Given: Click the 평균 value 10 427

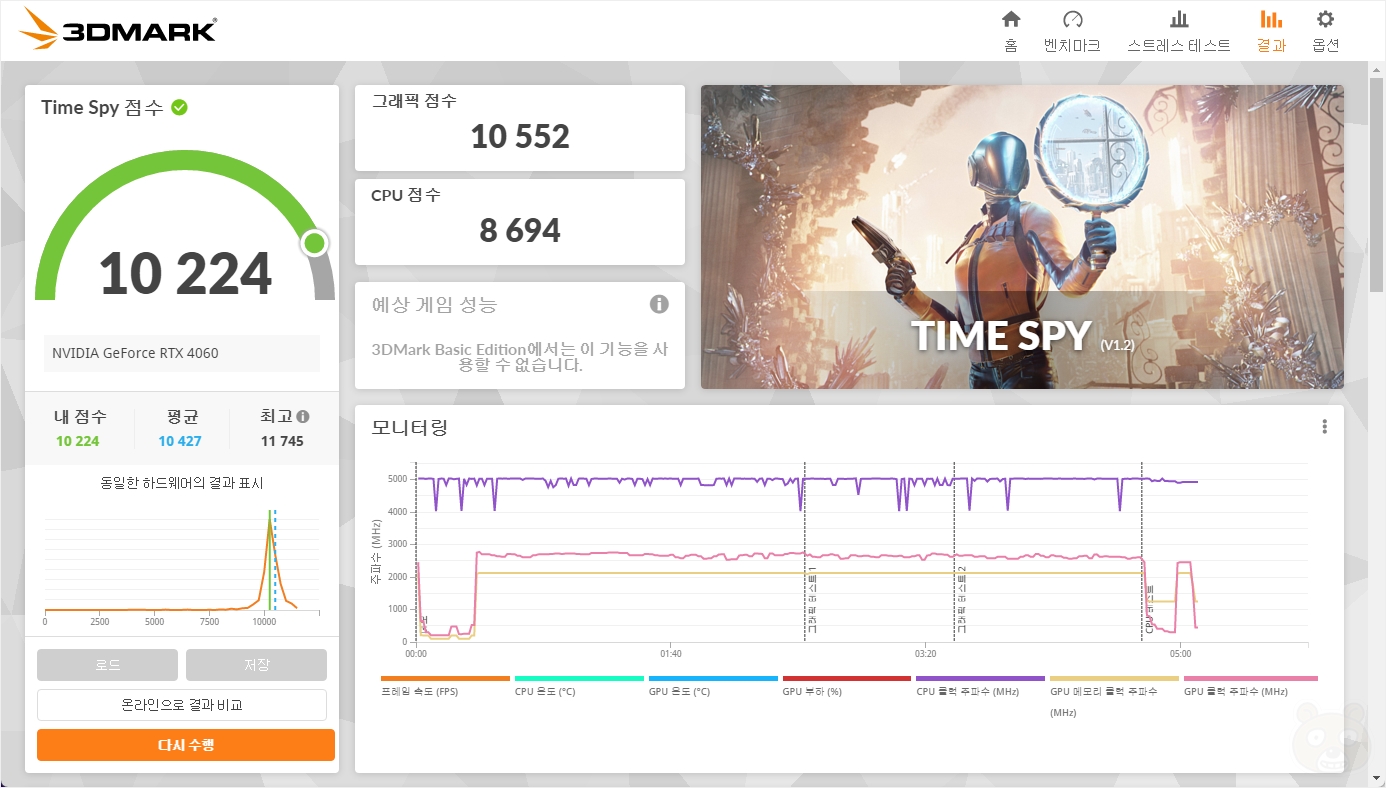Looking at the screenshot, I should [180, 441].
